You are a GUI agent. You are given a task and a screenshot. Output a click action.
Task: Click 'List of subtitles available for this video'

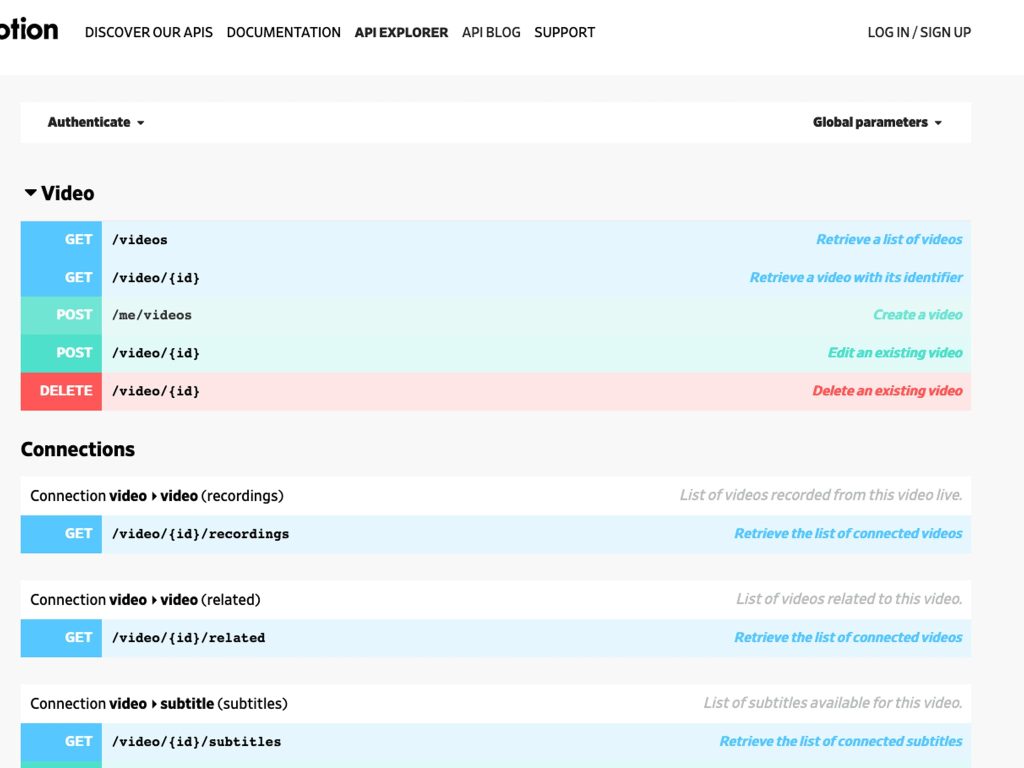[x=833, y=703]
